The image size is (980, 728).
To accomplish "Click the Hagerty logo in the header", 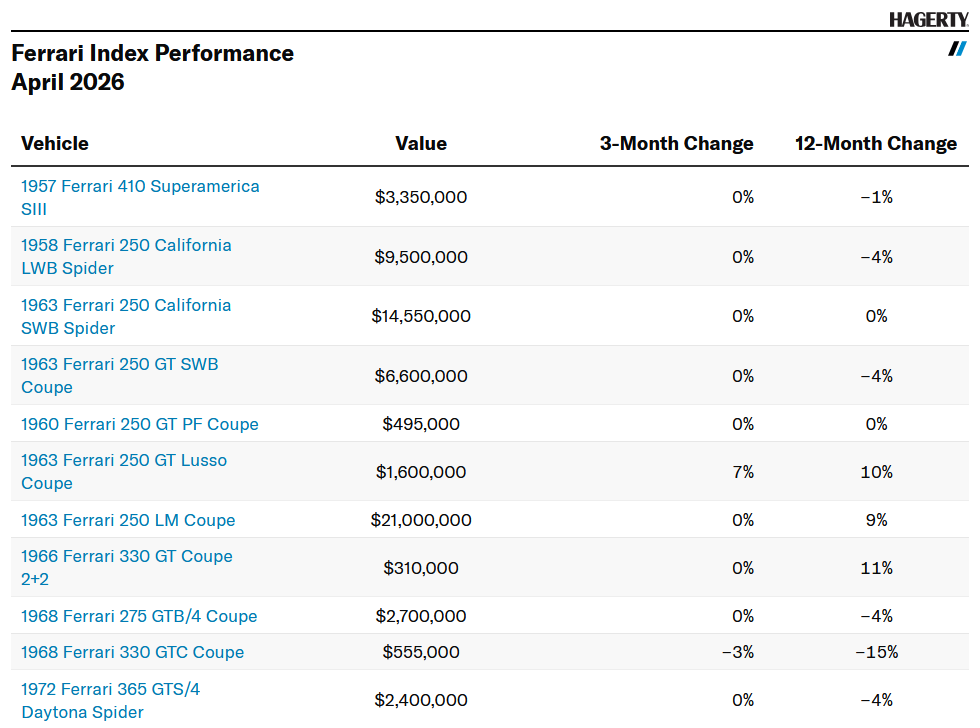I will pos(928,19).
